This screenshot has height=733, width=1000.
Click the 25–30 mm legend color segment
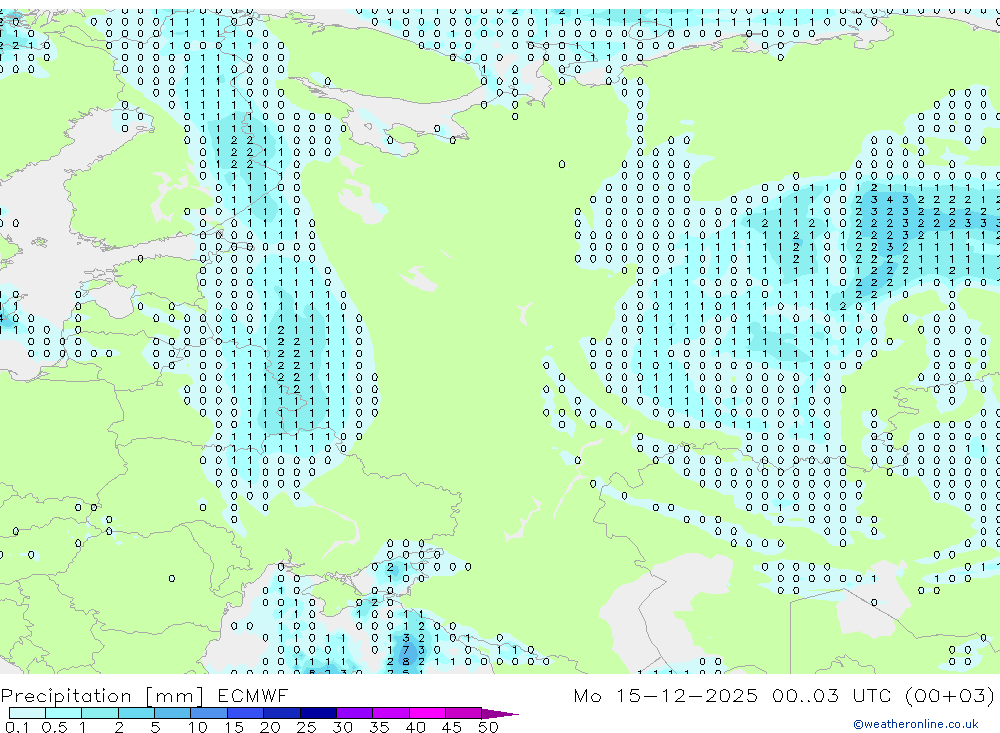tap(318, 713)
